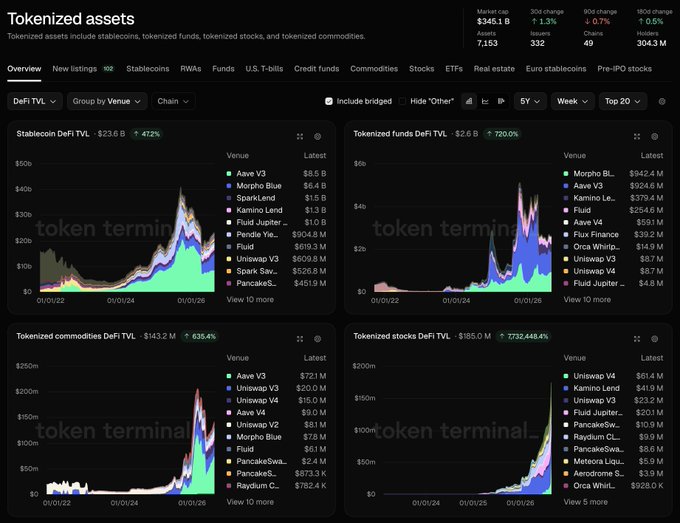This screenshot has width=680, height=523.
Task: Click Uniswap V2 row in commodities legend
Action: point(276,425)
